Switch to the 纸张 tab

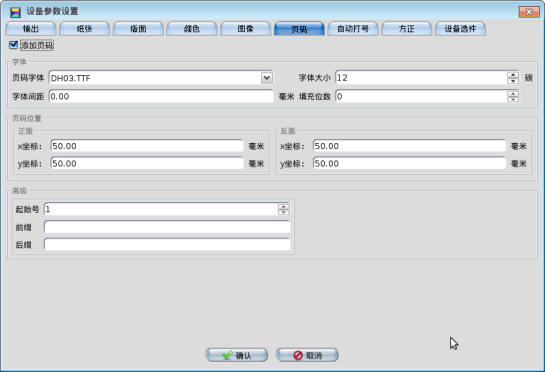[84, 29]
